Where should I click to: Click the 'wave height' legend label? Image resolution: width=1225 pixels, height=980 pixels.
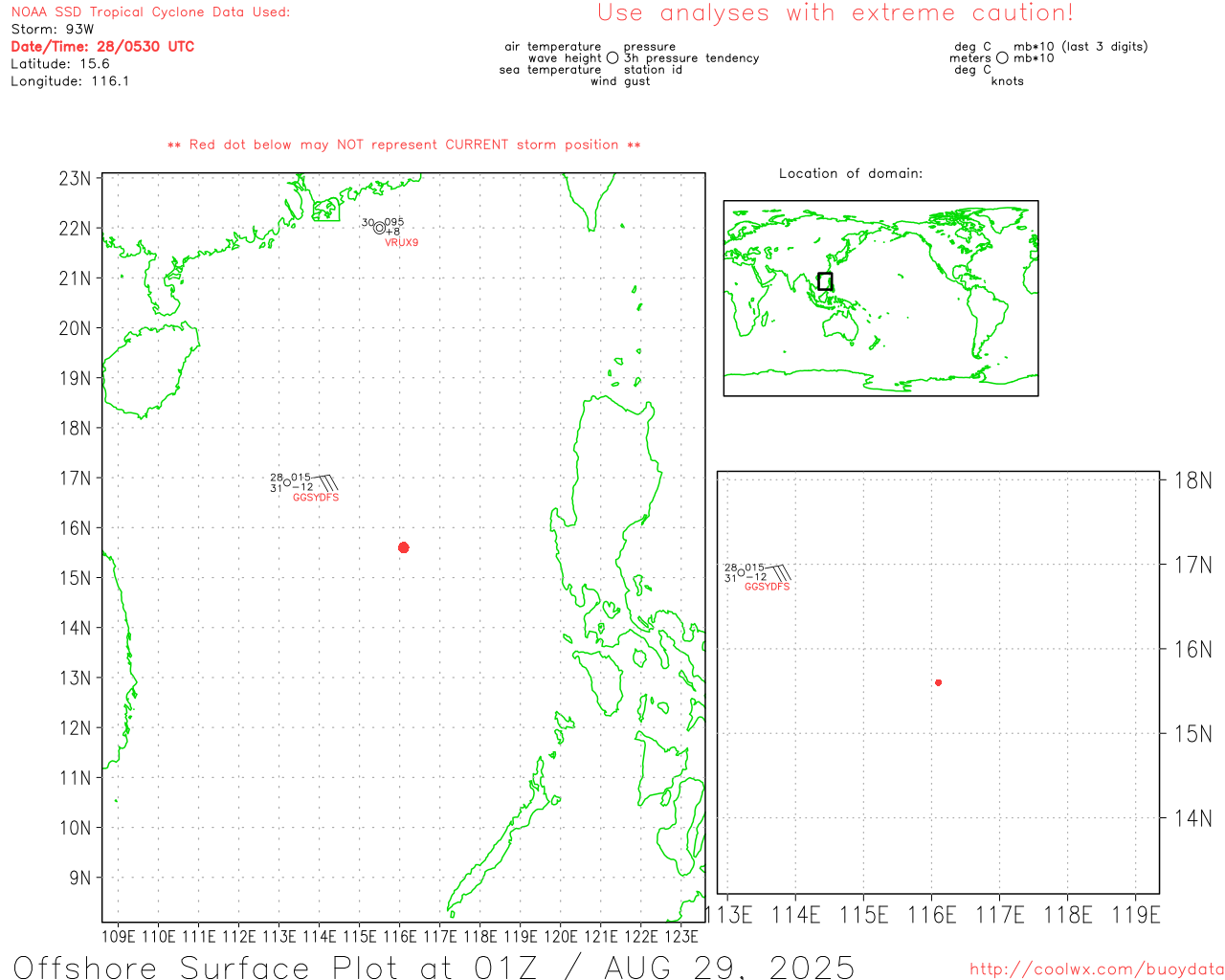[566, 58]
